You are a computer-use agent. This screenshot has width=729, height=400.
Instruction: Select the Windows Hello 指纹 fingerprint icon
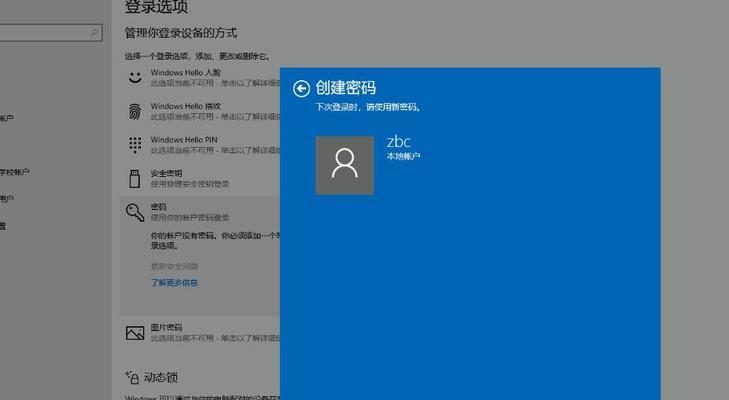135,111
